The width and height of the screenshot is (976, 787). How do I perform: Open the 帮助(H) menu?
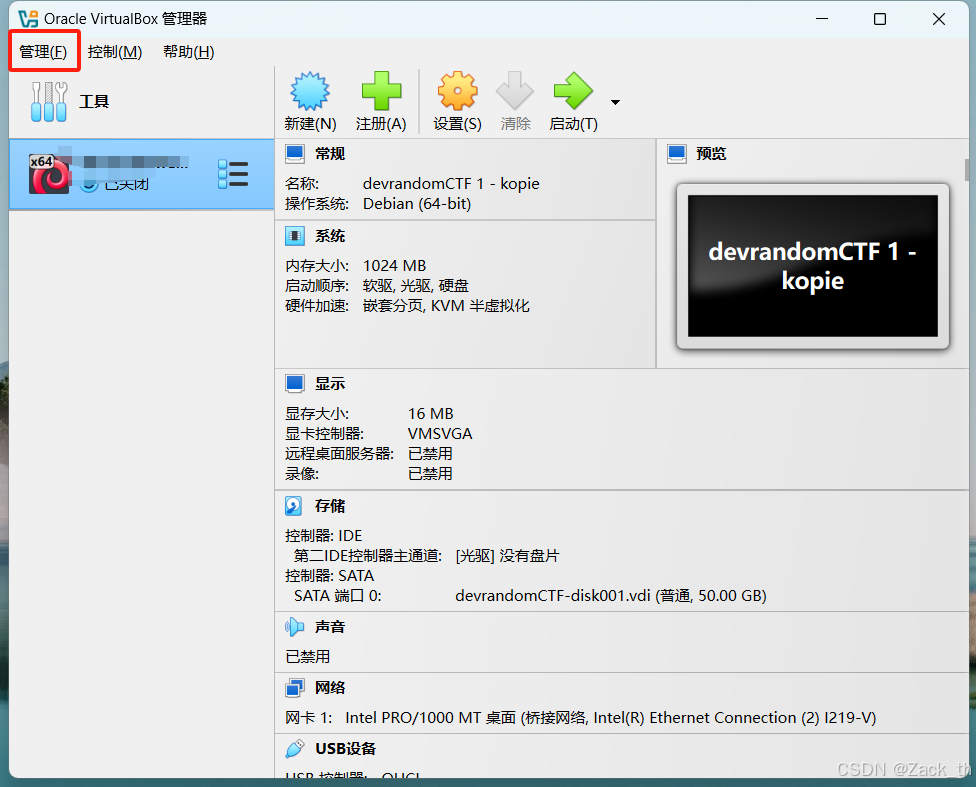[189, 52]
